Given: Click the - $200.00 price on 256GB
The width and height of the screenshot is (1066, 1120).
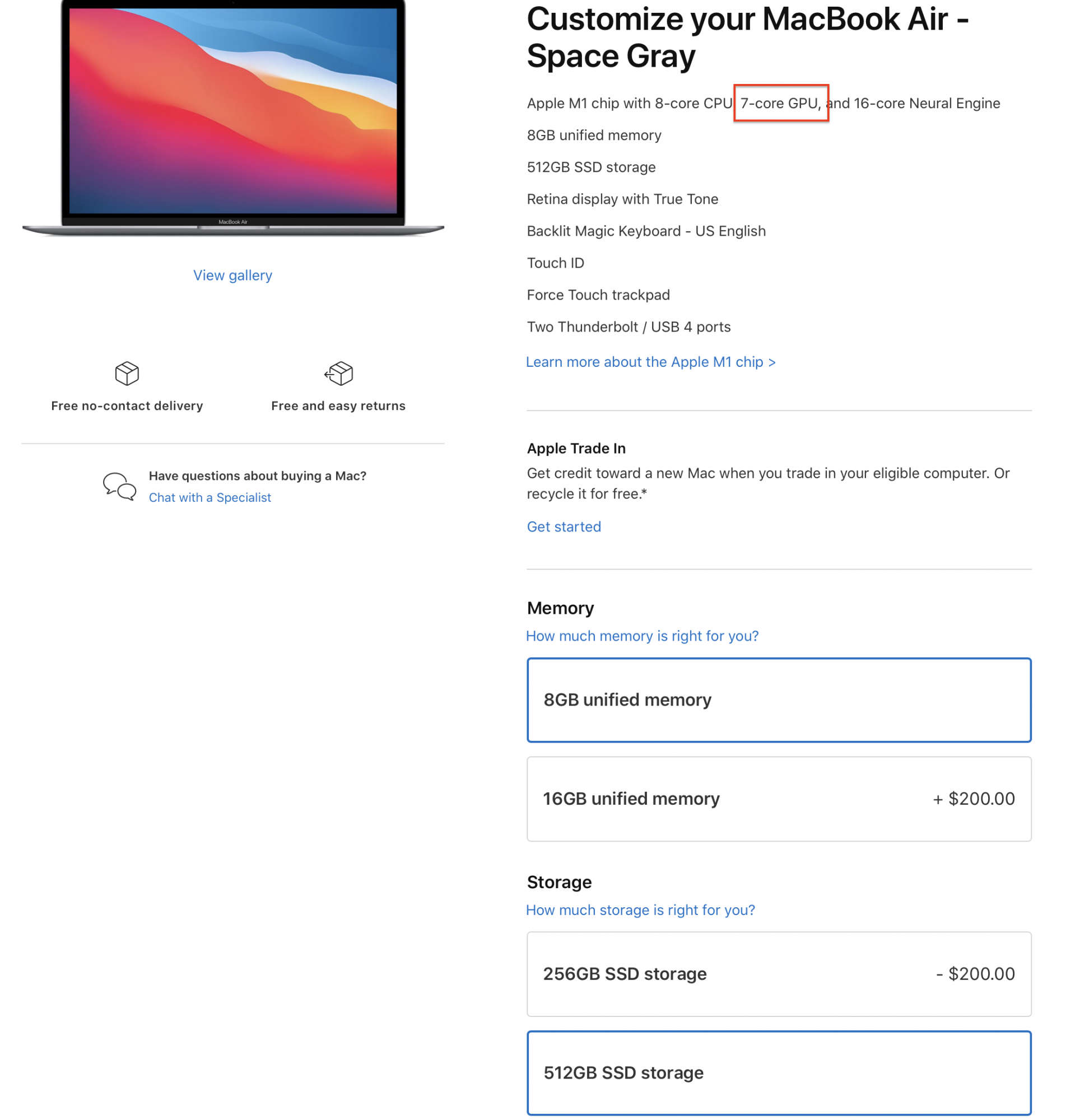Looking at the screenshot, I should [975, 973].
